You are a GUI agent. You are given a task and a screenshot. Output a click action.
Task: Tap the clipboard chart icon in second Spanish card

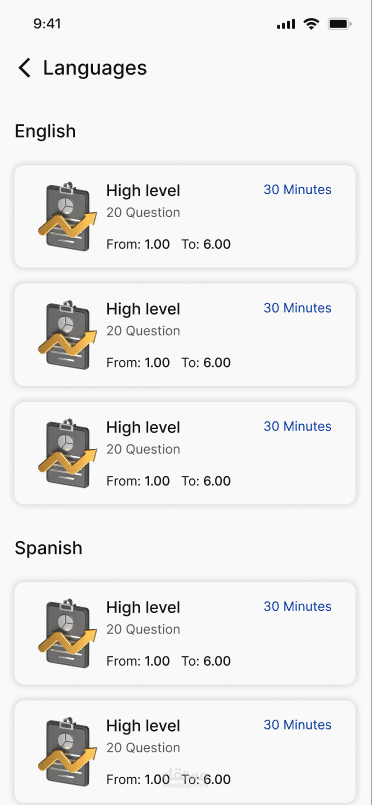(x=67, y=751)
